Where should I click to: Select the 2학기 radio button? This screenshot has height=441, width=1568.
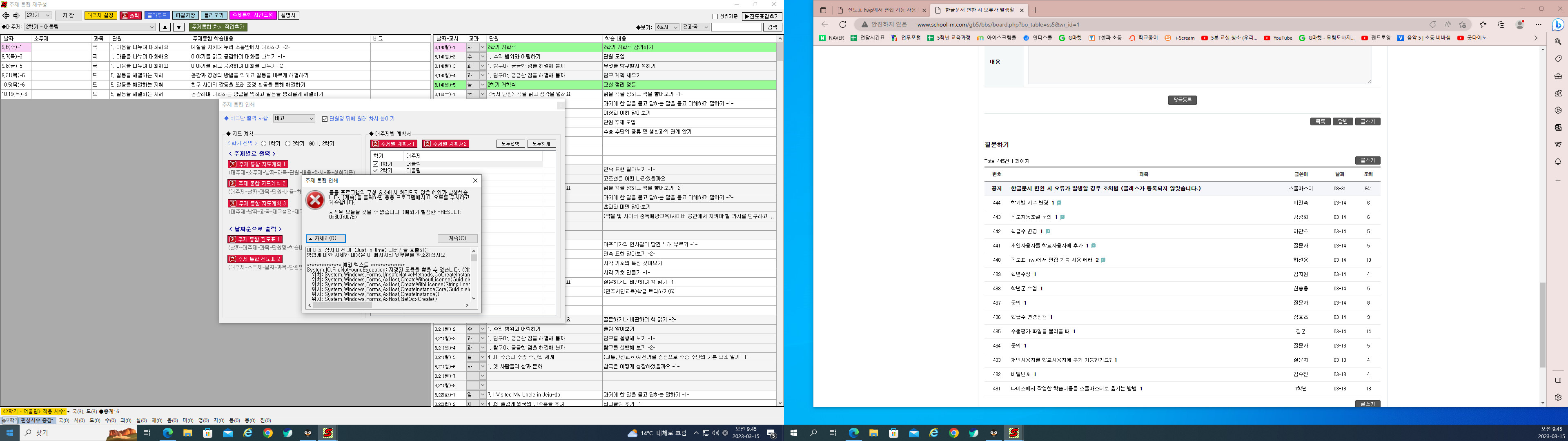click(x=288, y=144)
